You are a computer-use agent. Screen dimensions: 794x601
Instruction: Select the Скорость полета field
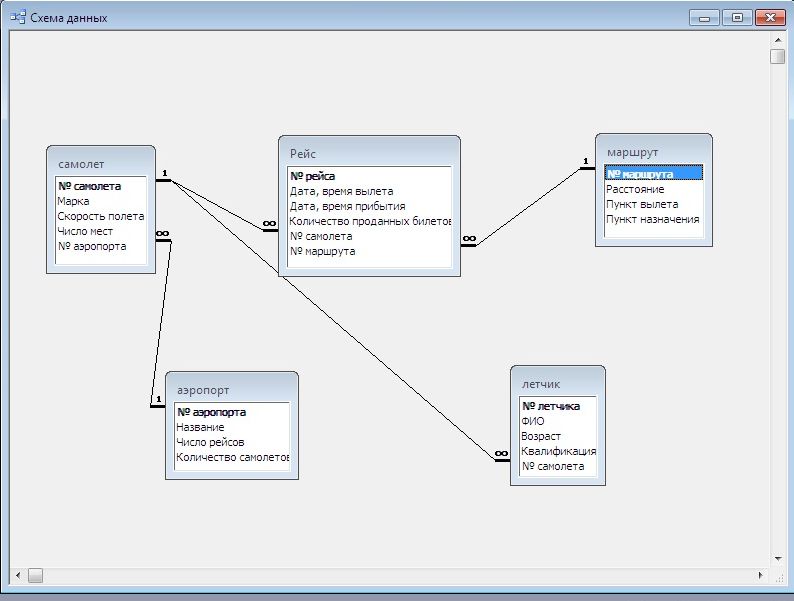click(x=101, y=216)
